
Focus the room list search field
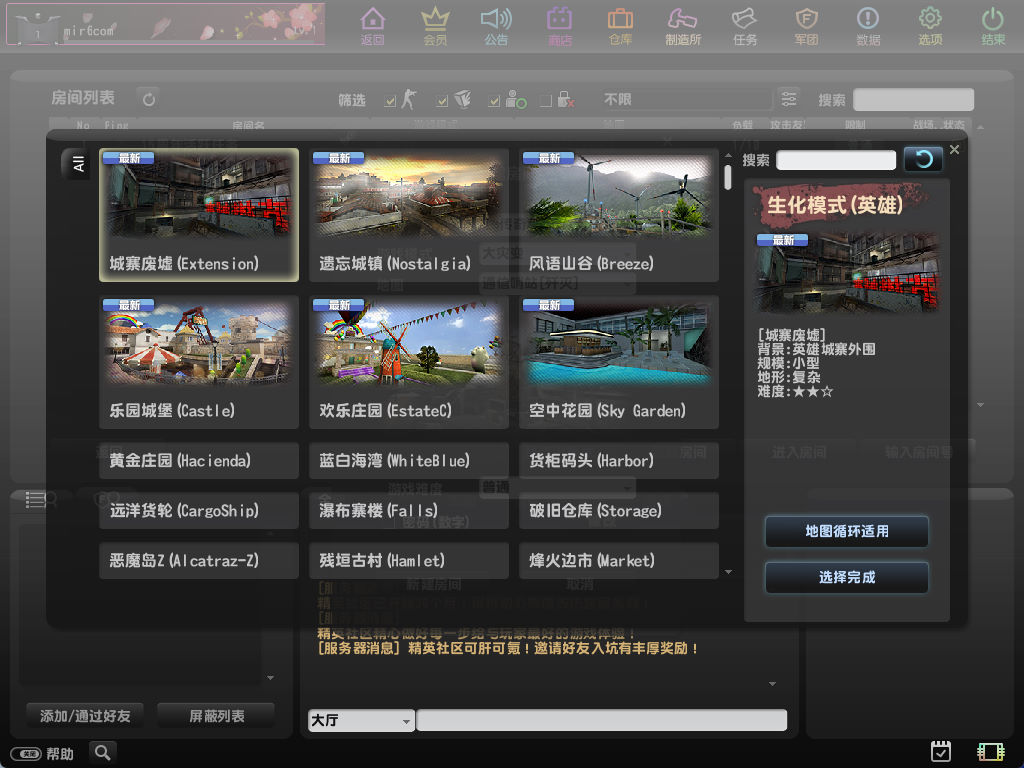click(x=913, y=99)
